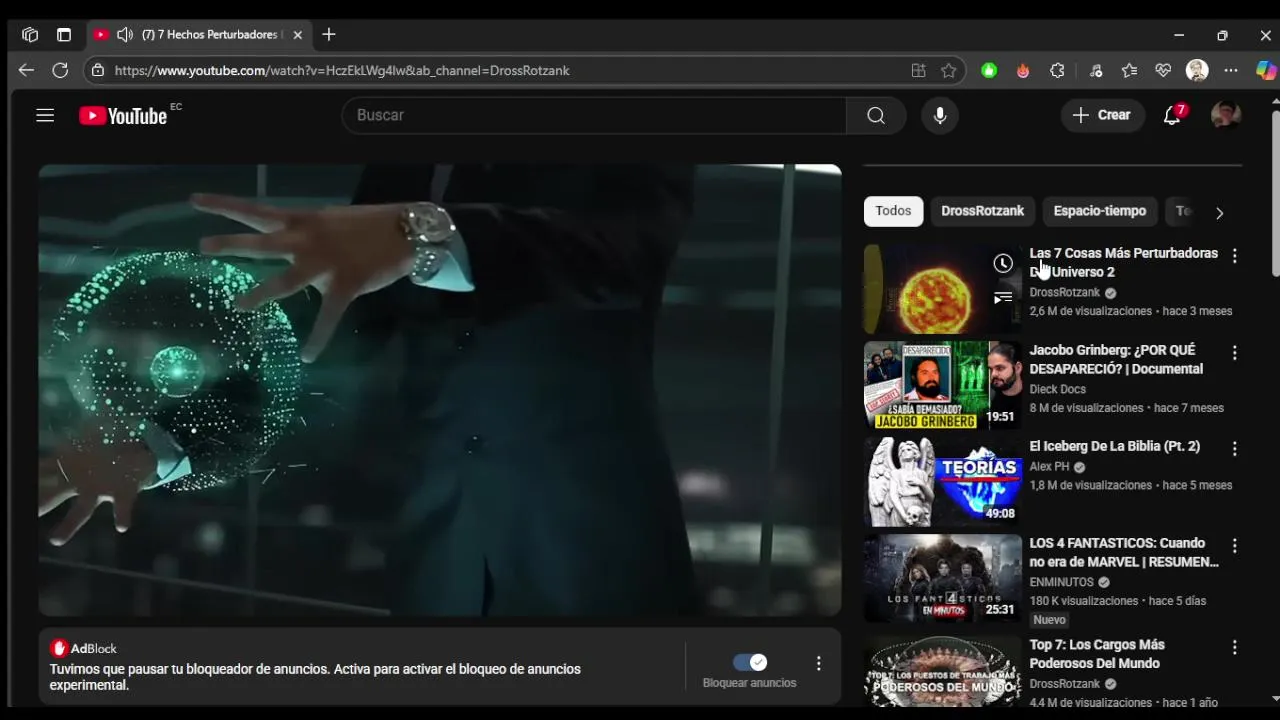Visit the Alex PH channel
Screen dimensions: 1280x720
1050,466
